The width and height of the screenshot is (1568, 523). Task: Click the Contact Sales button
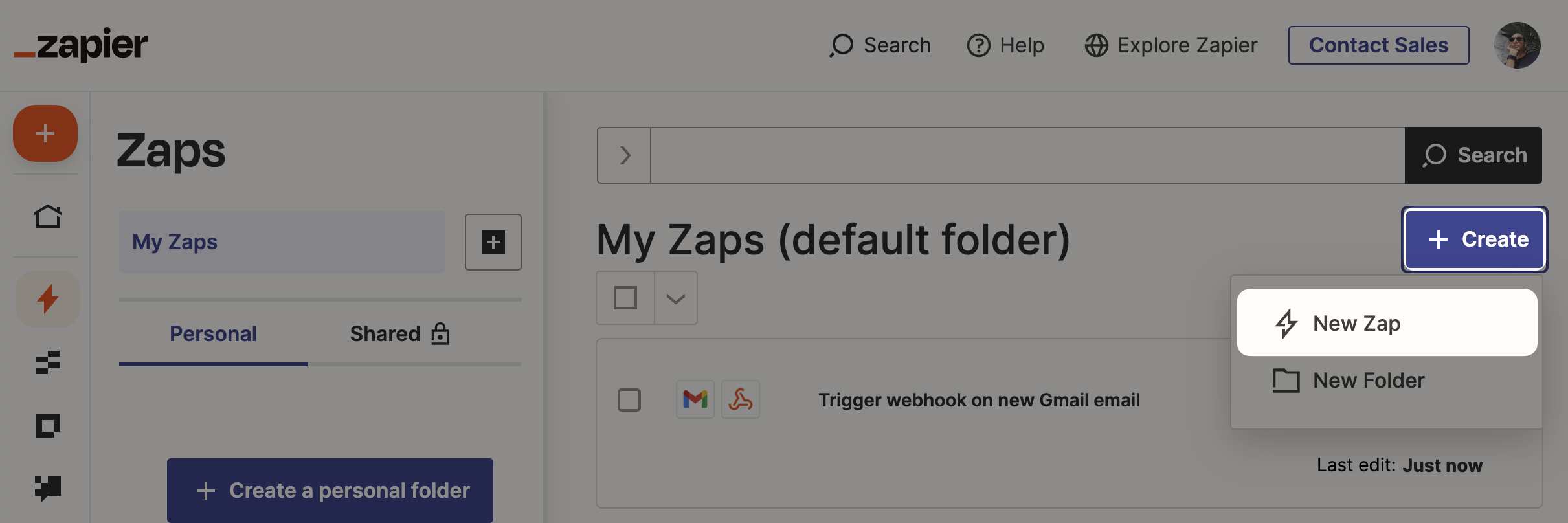(x=1378, y=45)
